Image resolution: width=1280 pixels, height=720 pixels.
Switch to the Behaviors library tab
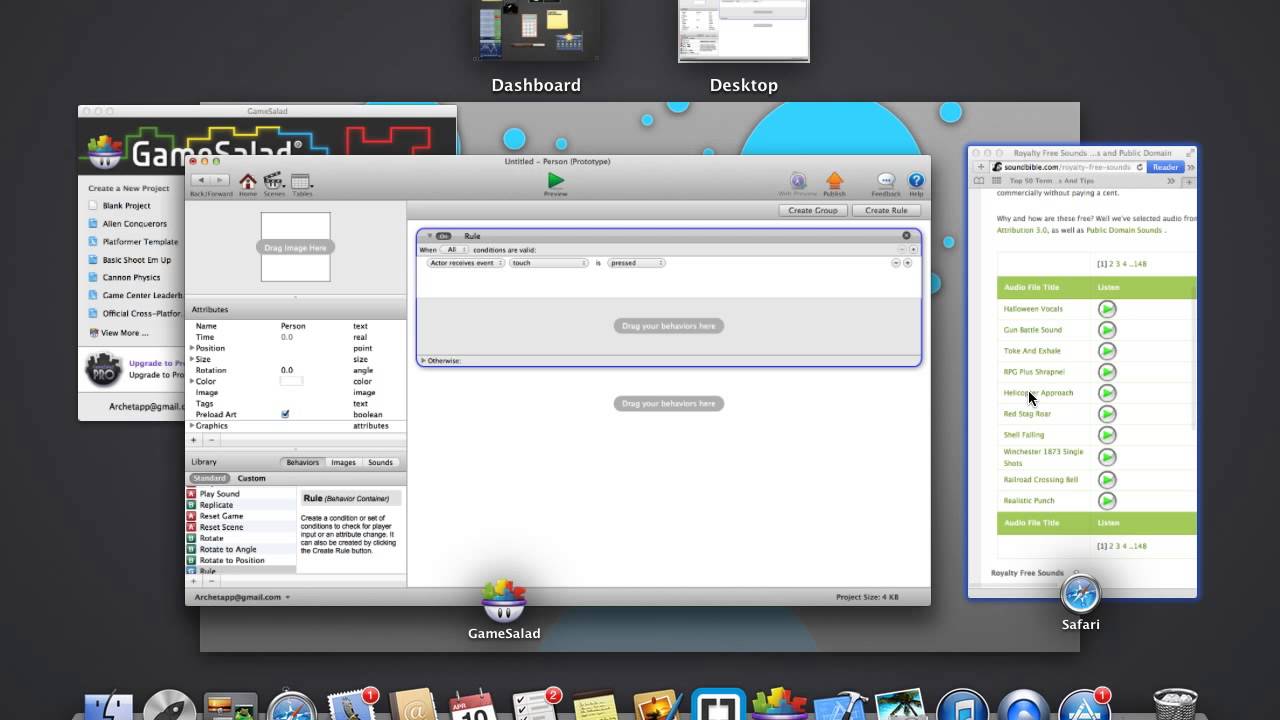302,462
